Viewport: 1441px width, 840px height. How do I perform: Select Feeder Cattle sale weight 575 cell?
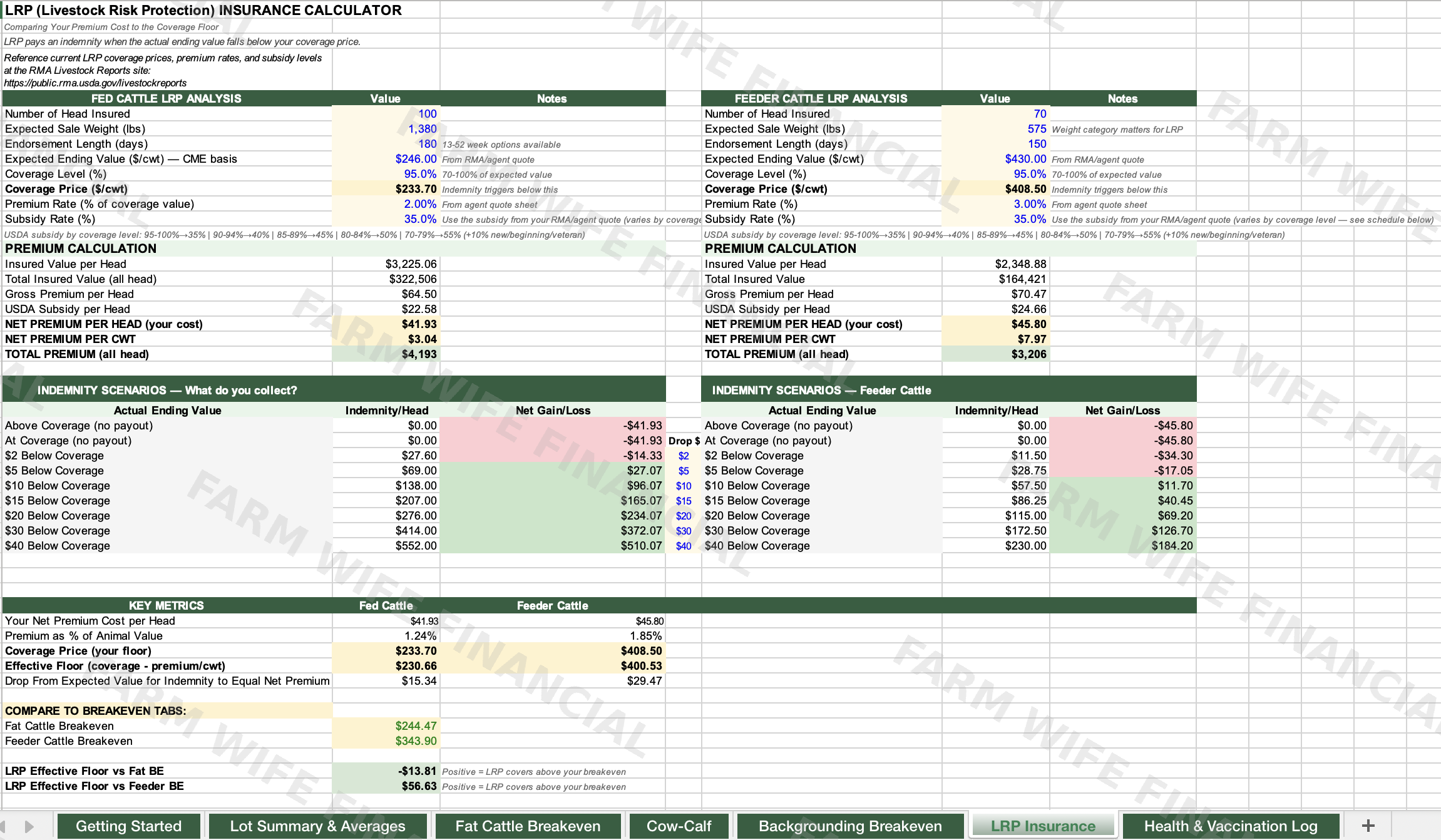click(996, 129)
